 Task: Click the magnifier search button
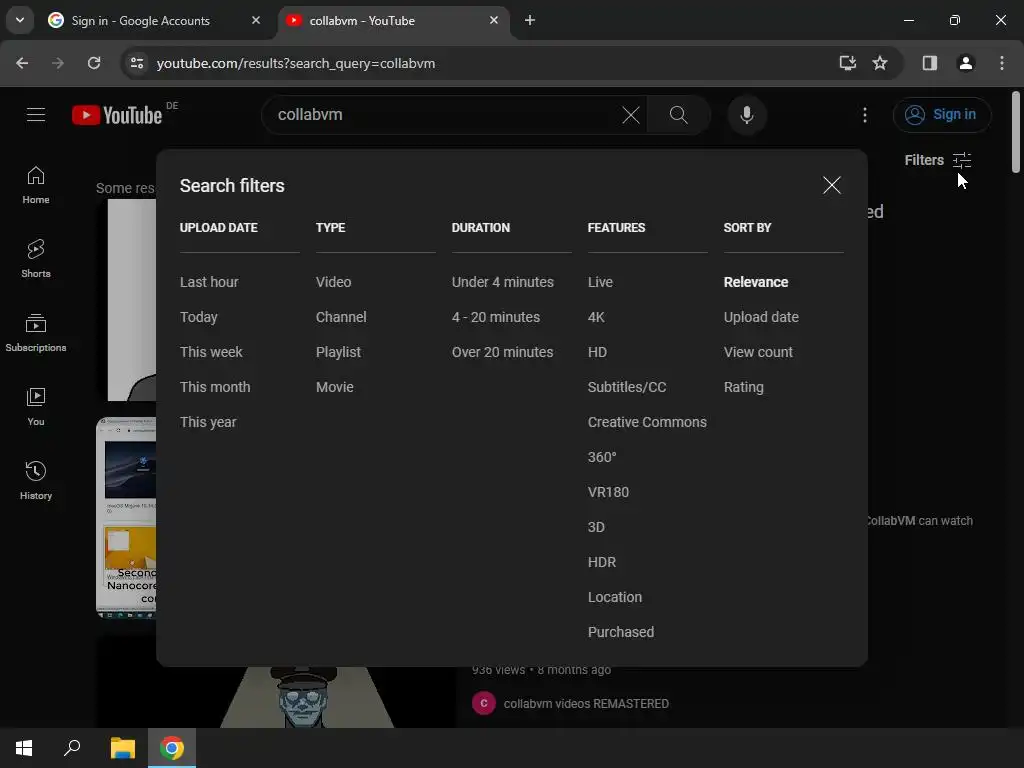point(679,115)
